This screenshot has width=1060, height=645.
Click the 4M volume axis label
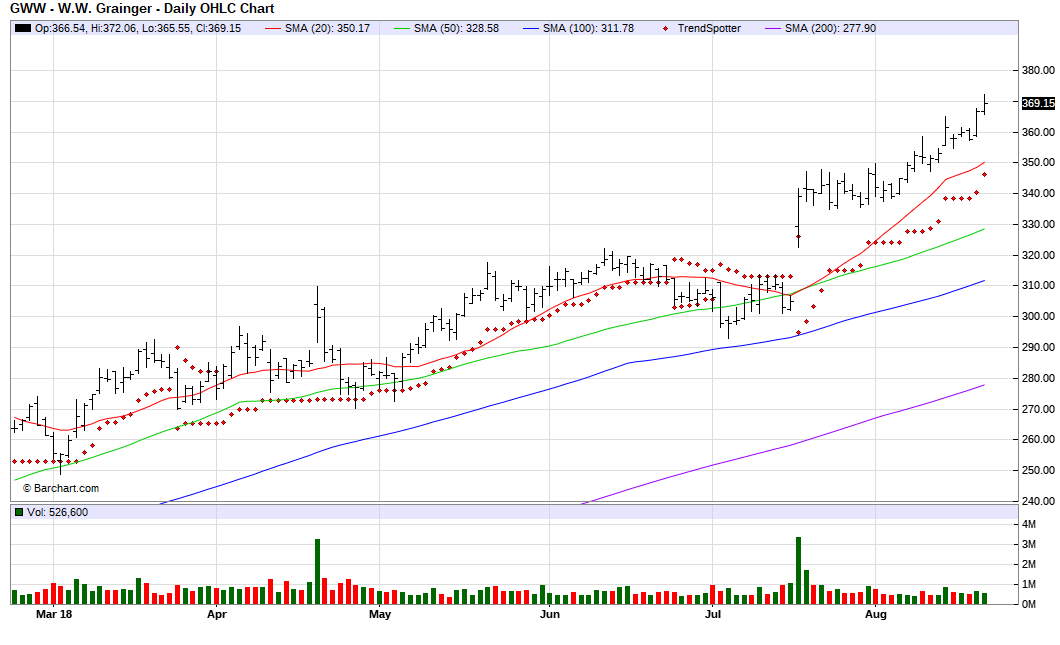(1029, 525)
